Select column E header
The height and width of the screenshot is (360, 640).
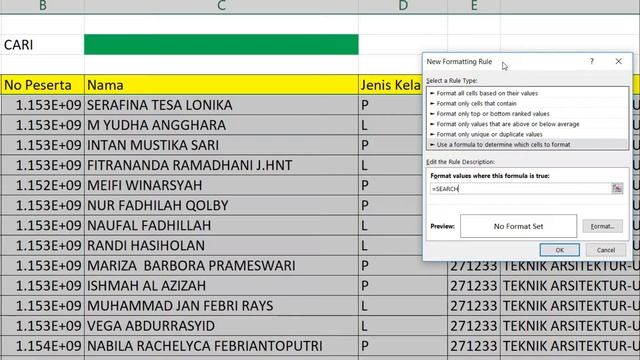pyautogui.click(x=474, y=6)
